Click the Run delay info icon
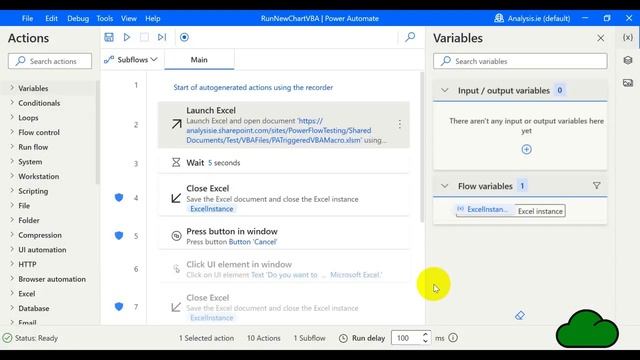Screen dimensions: 640x360 click(453, 338)
